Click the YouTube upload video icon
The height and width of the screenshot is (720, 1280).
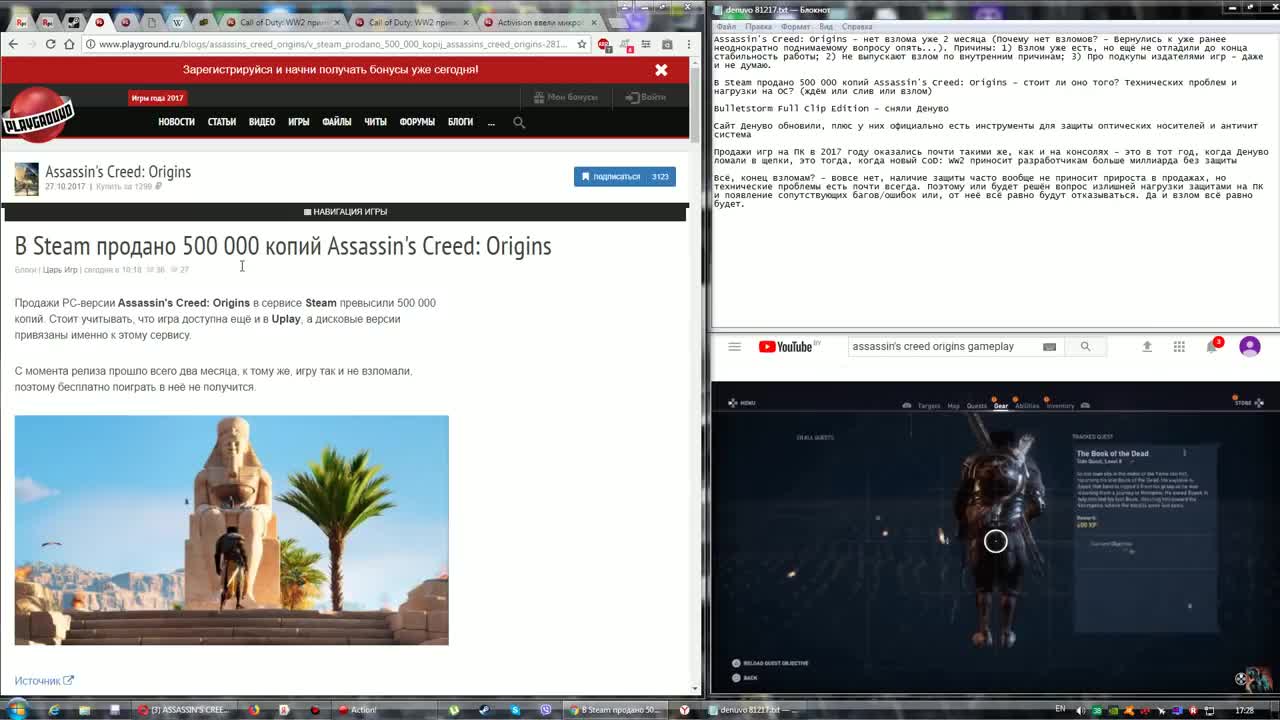(x=1147, y=346)
